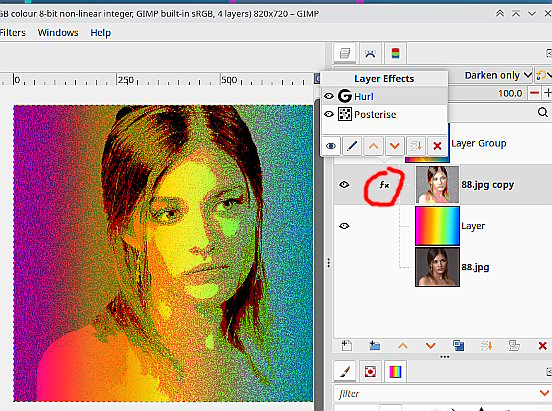Raise the selected effect with up arrow

click(374, 146)
